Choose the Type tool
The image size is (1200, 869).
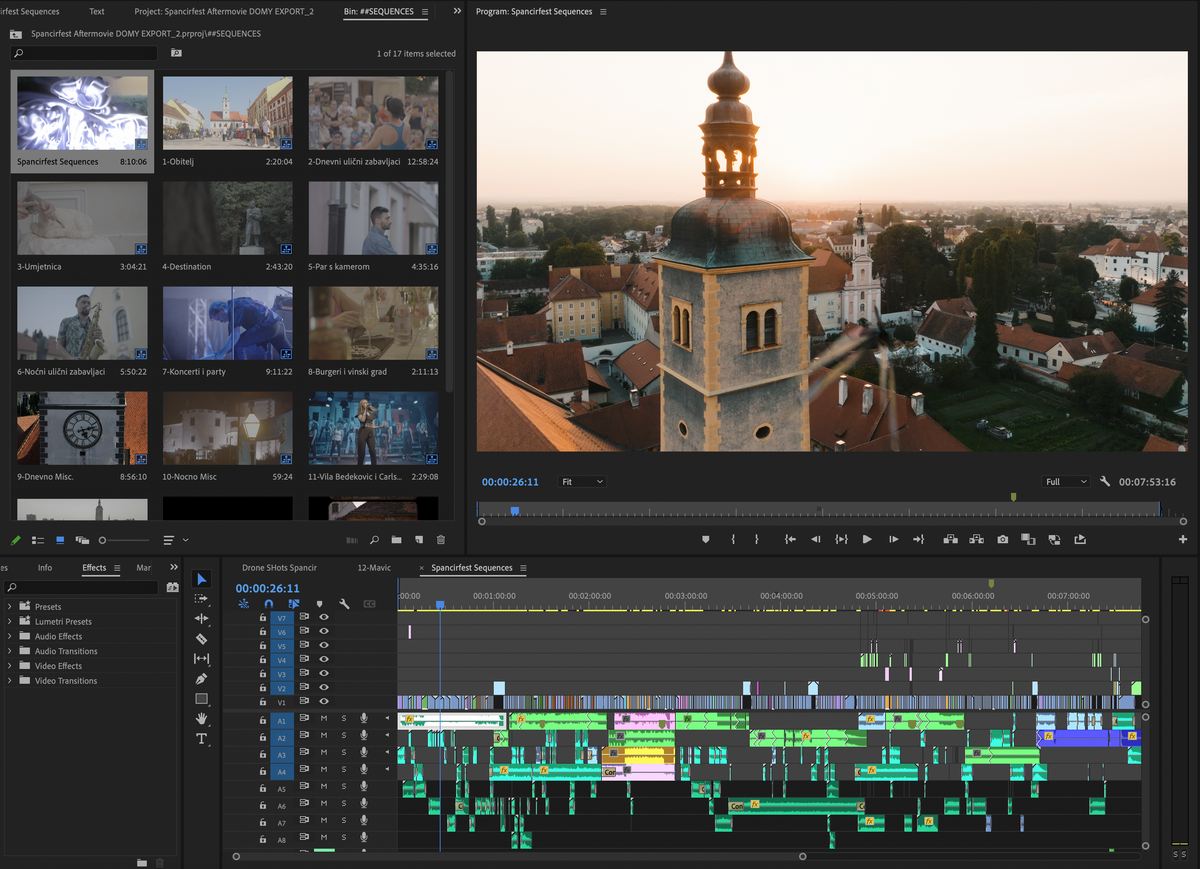click(x=201, y=739)
